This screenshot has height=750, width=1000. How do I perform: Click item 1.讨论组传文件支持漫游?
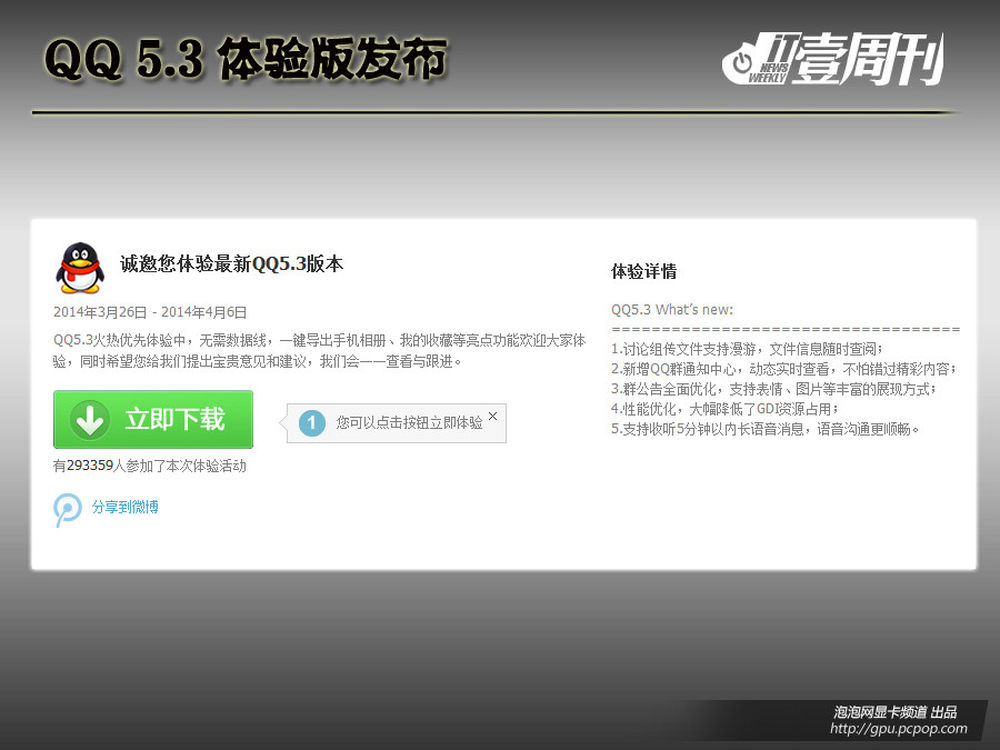[747, 349]
